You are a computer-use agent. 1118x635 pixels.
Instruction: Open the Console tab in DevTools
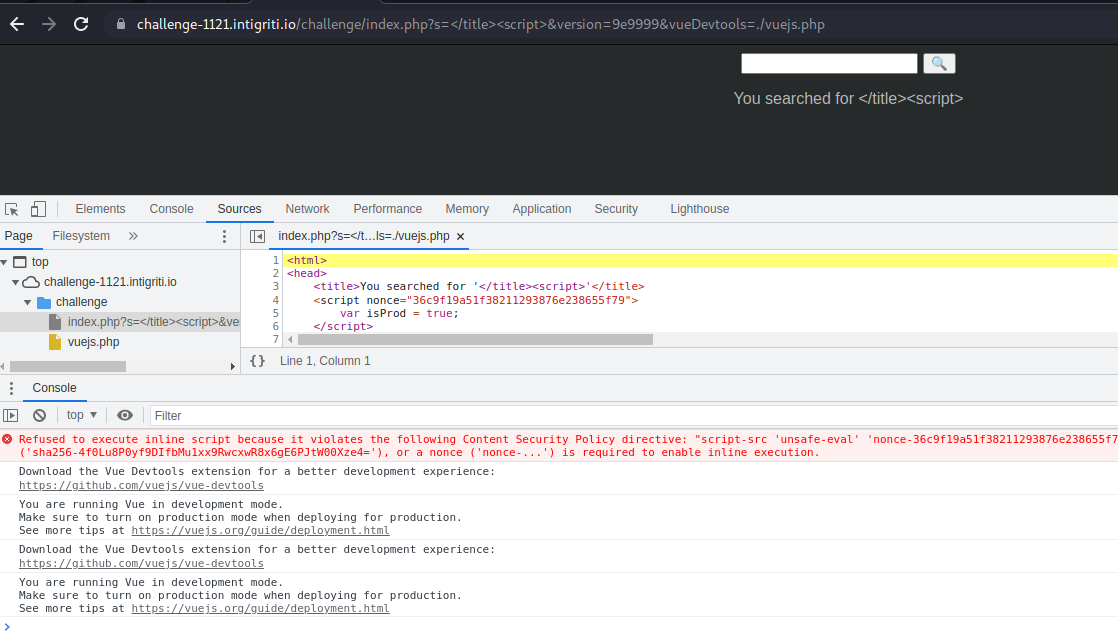pyautogui.click(x=171, y=209)
